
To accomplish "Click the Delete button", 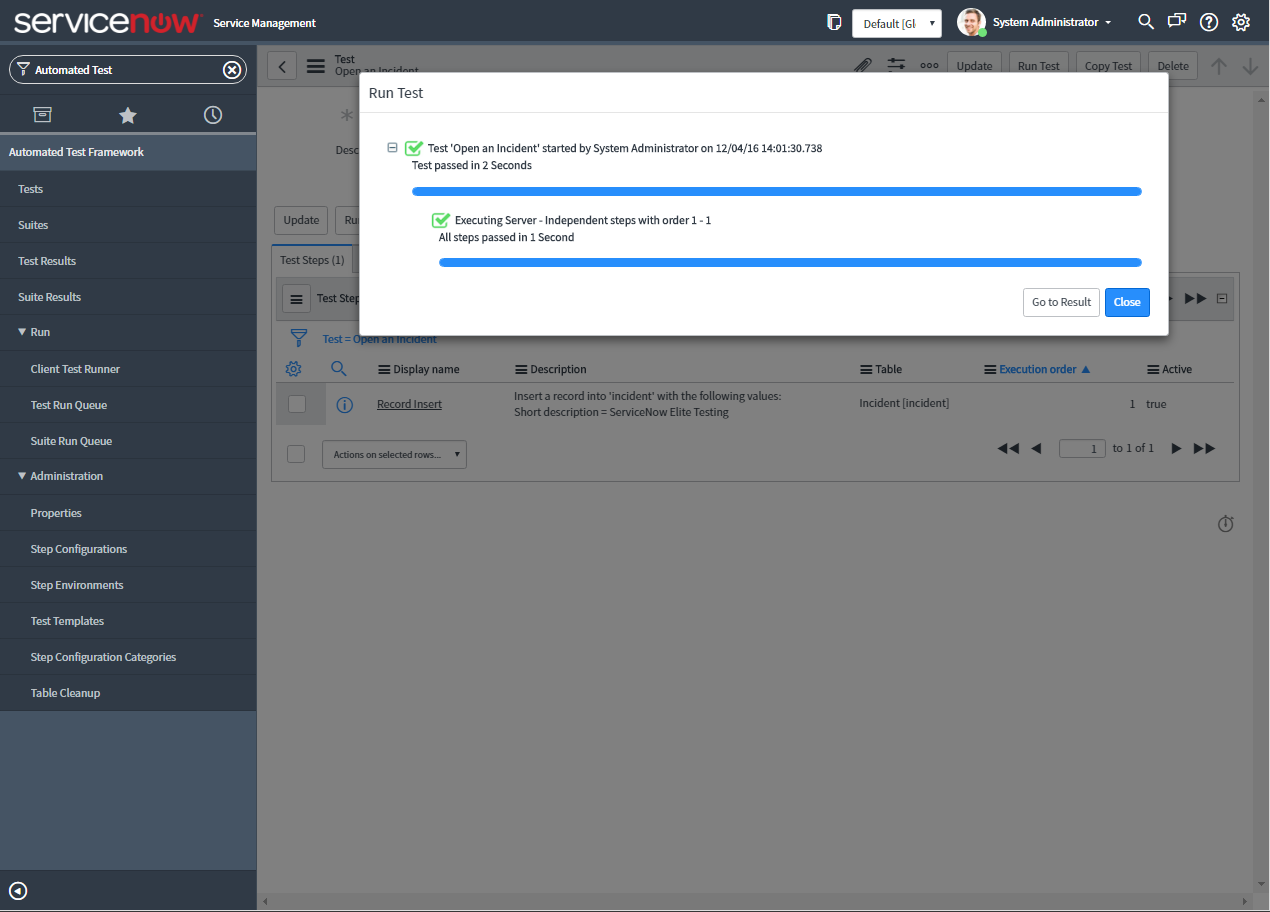I will pos(1173,66).
